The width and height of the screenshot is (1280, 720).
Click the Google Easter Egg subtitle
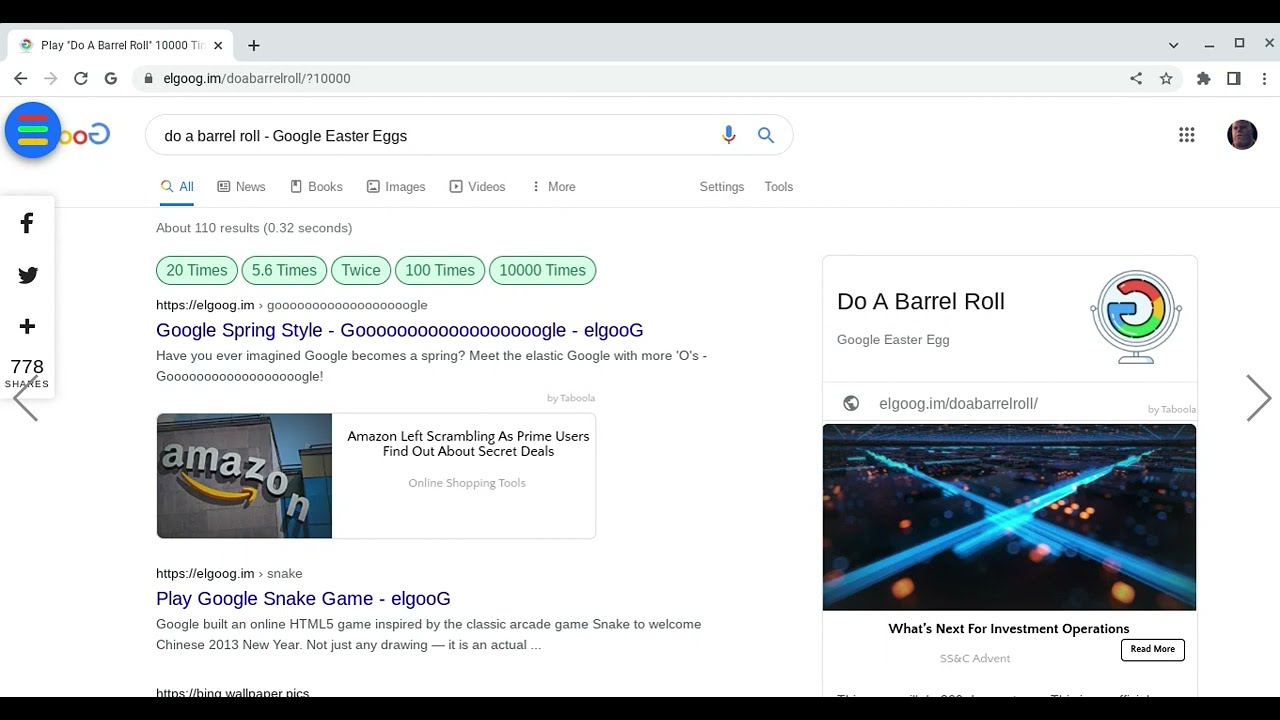pyautogui.click(x=893, y=340)
